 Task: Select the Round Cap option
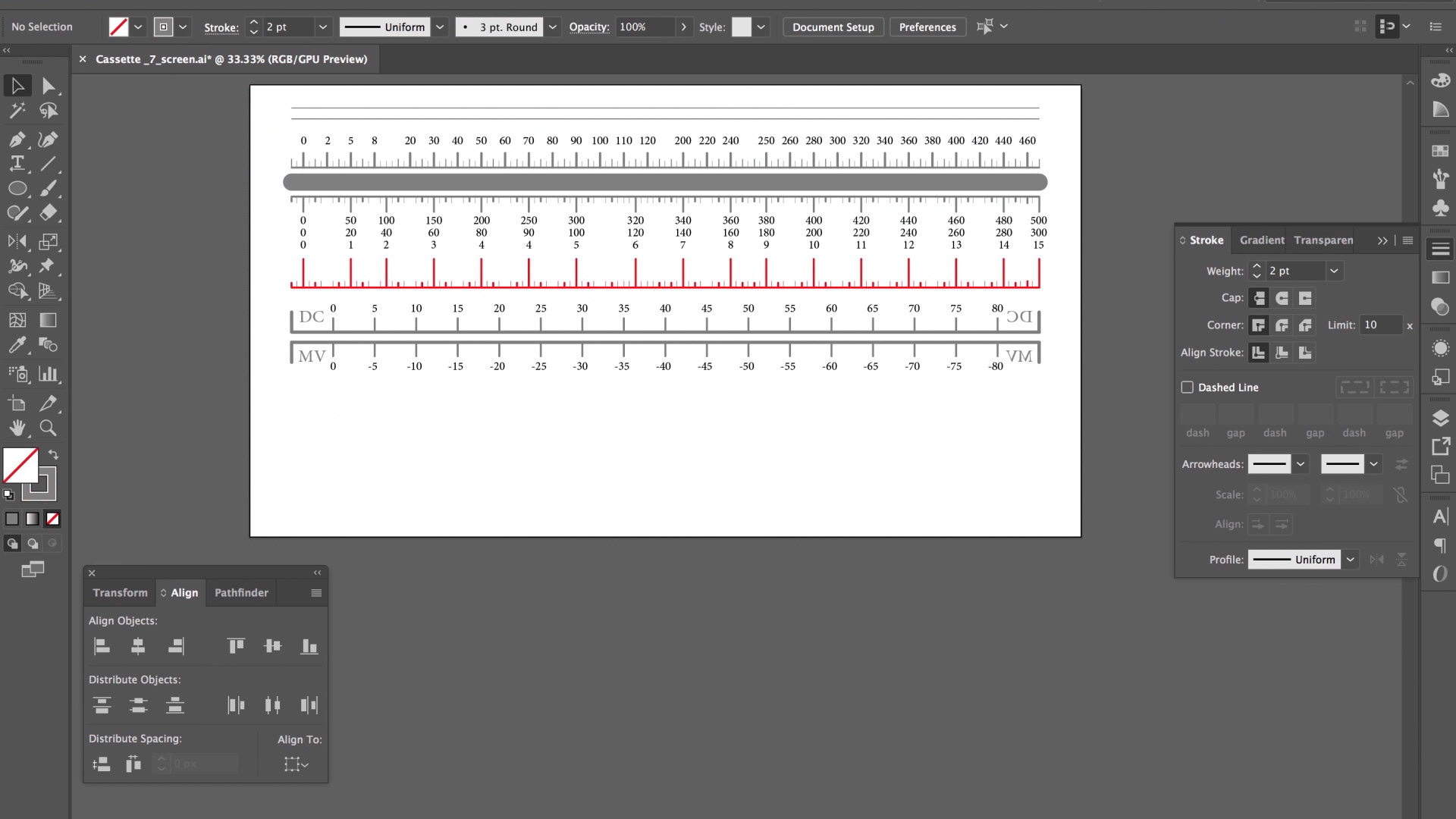1282,298
